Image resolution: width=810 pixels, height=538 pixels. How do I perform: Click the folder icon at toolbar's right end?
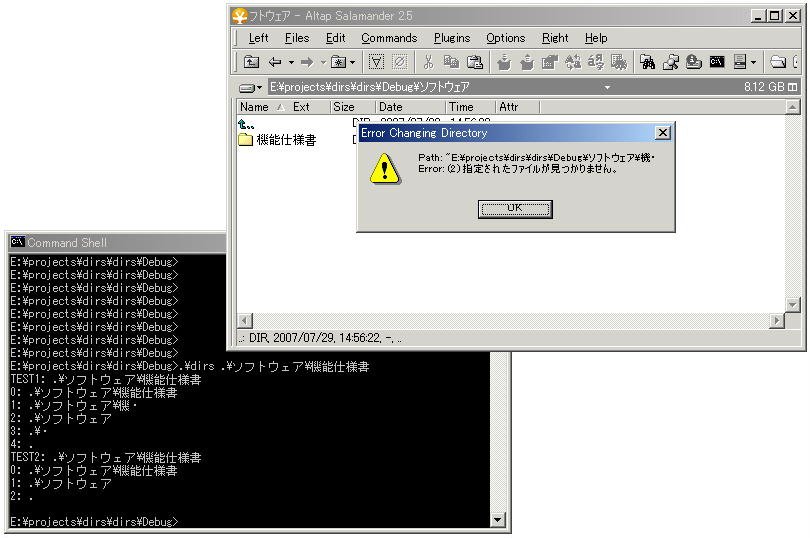[778, 63]
